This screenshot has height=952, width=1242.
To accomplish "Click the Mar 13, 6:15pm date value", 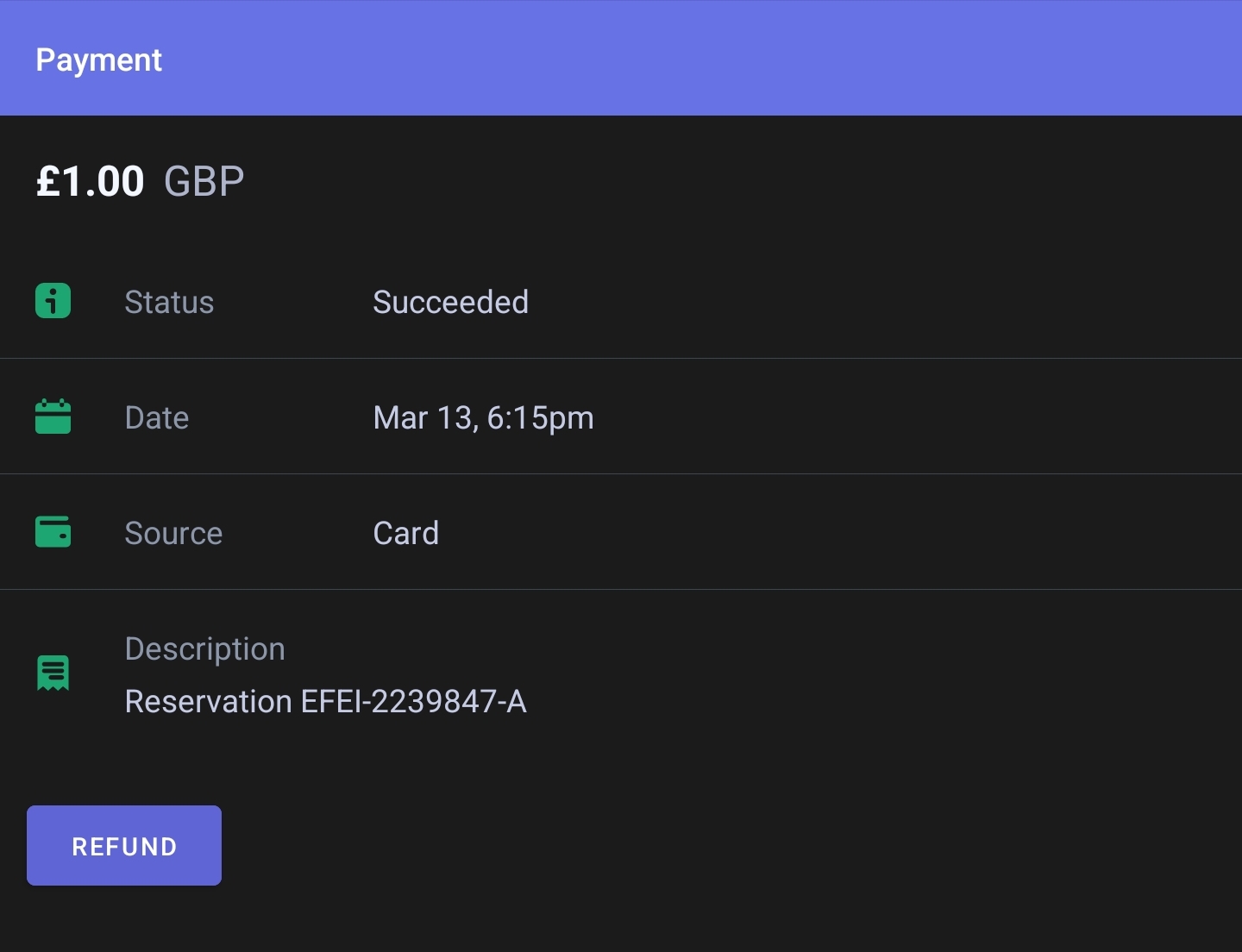I will tap(483, 418).
